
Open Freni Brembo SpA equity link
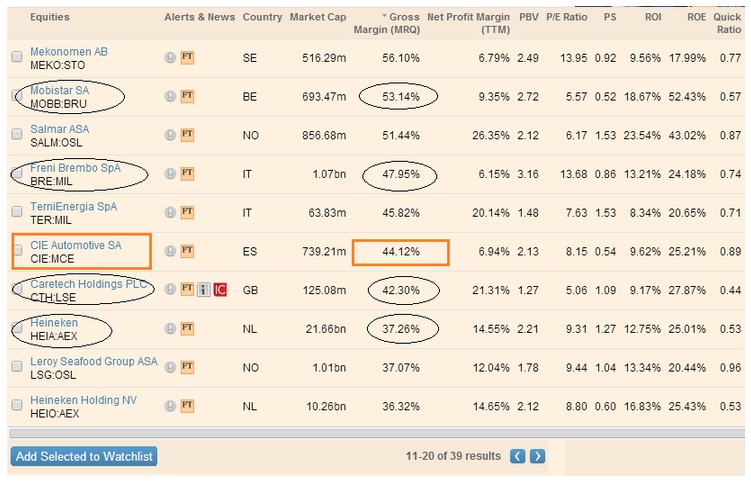click(75, 168)
